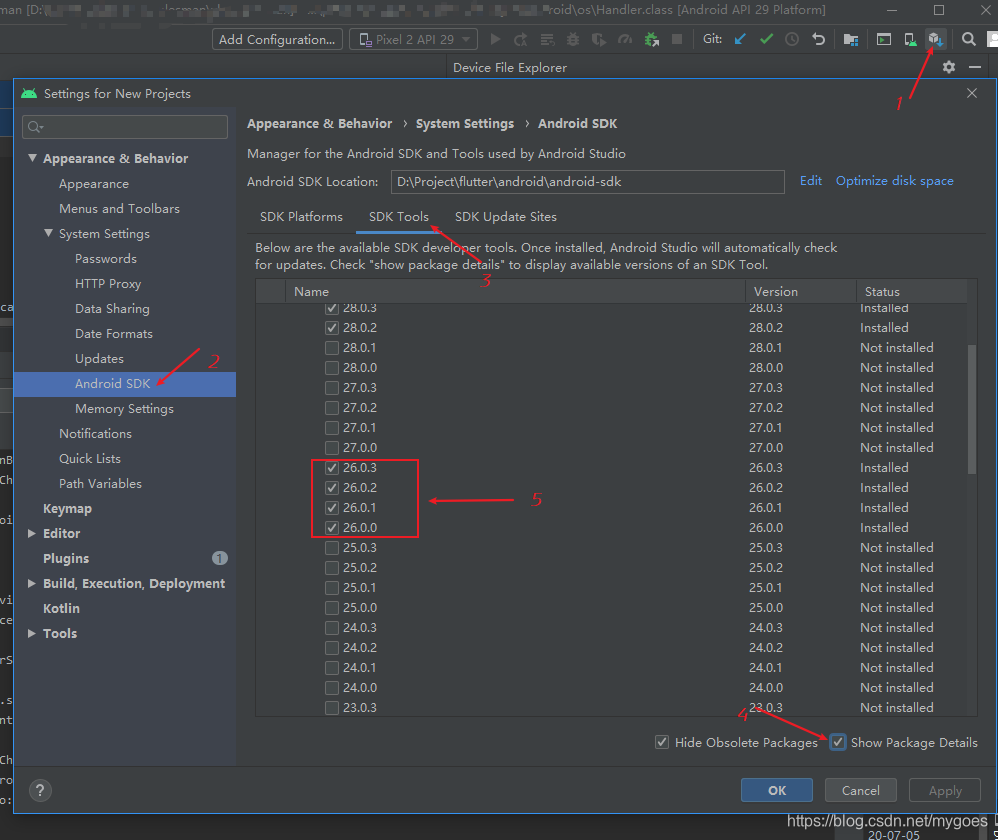Click Search Everywhere magnifier icon
Screen dimensions: 998x840
click(x=968, y=39)
